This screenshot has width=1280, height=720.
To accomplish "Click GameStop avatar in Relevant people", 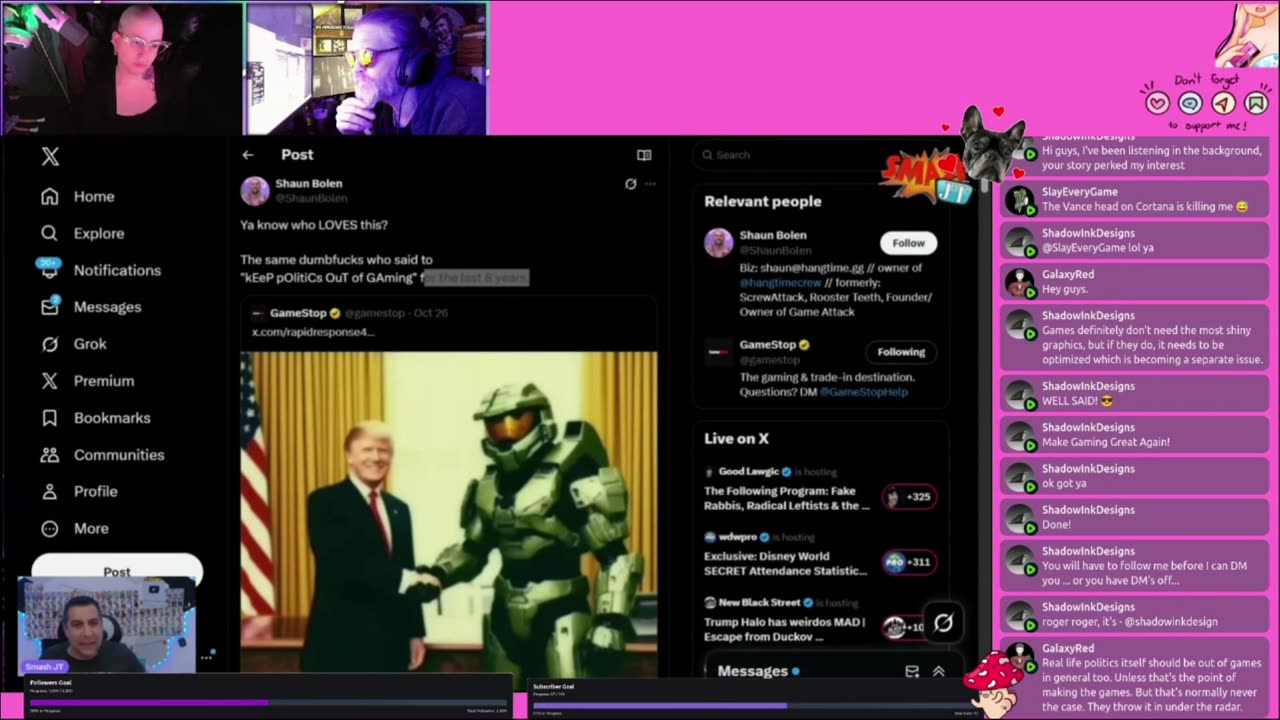I will pyautogui.click(x=718, y=352).
